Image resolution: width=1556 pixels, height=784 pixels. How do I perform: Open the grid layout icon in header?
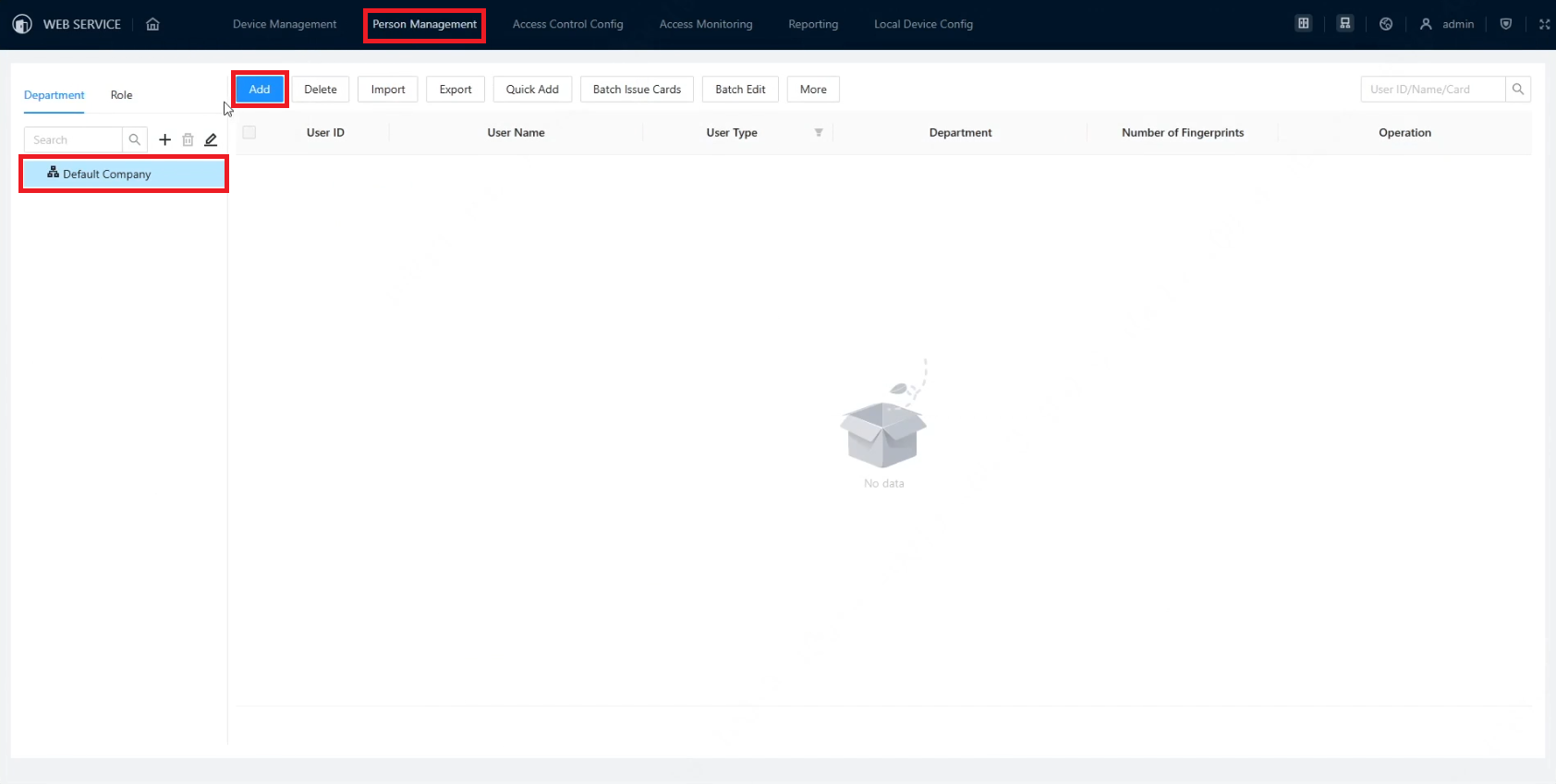click(x=1304, y=24)
